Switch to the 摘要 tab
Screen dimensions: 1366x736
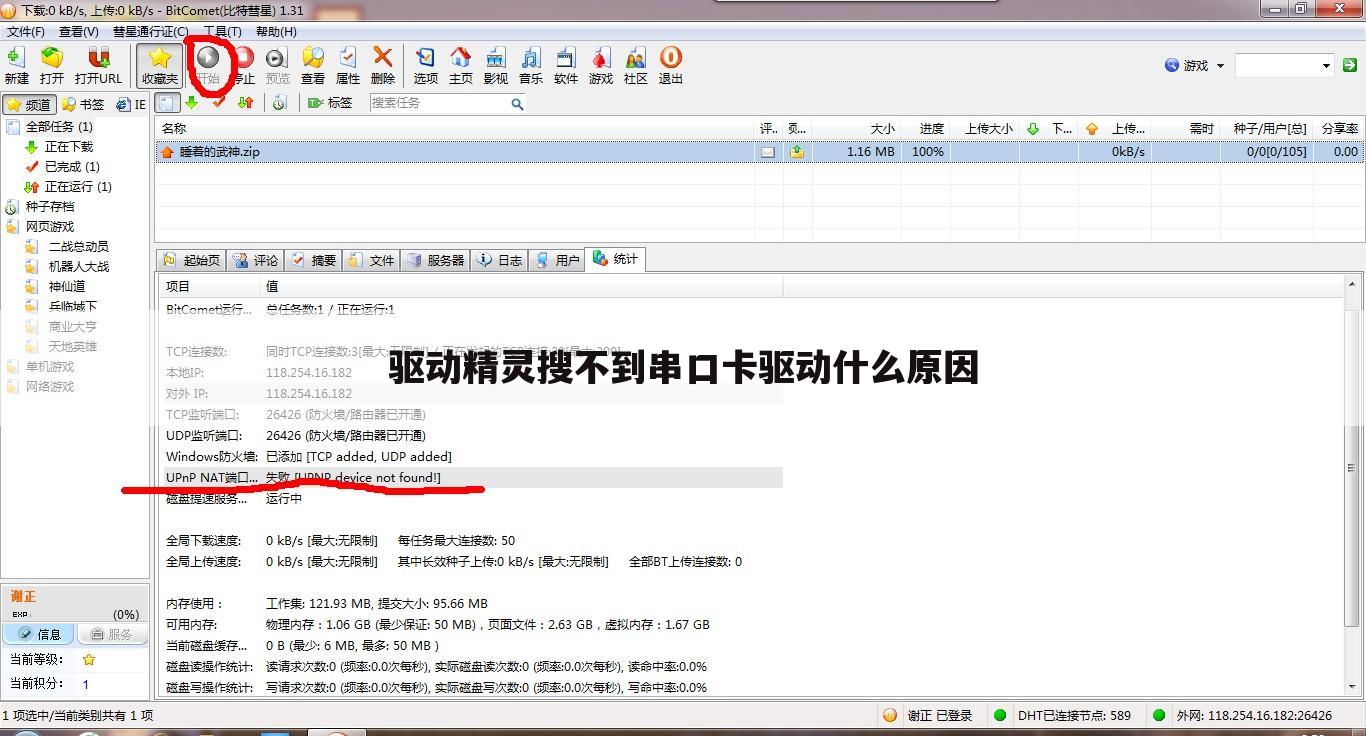(314, 260)
